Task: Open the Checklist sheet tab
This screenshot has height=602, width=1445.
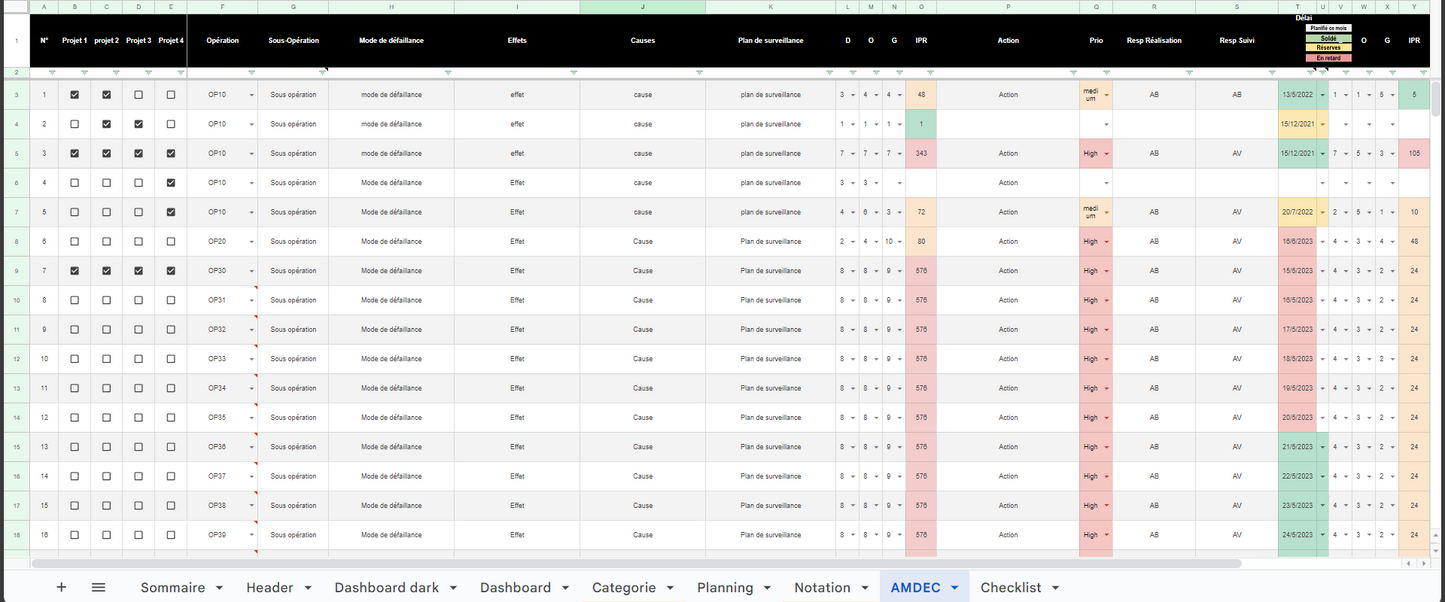Action: click(x=1010, y=587)
